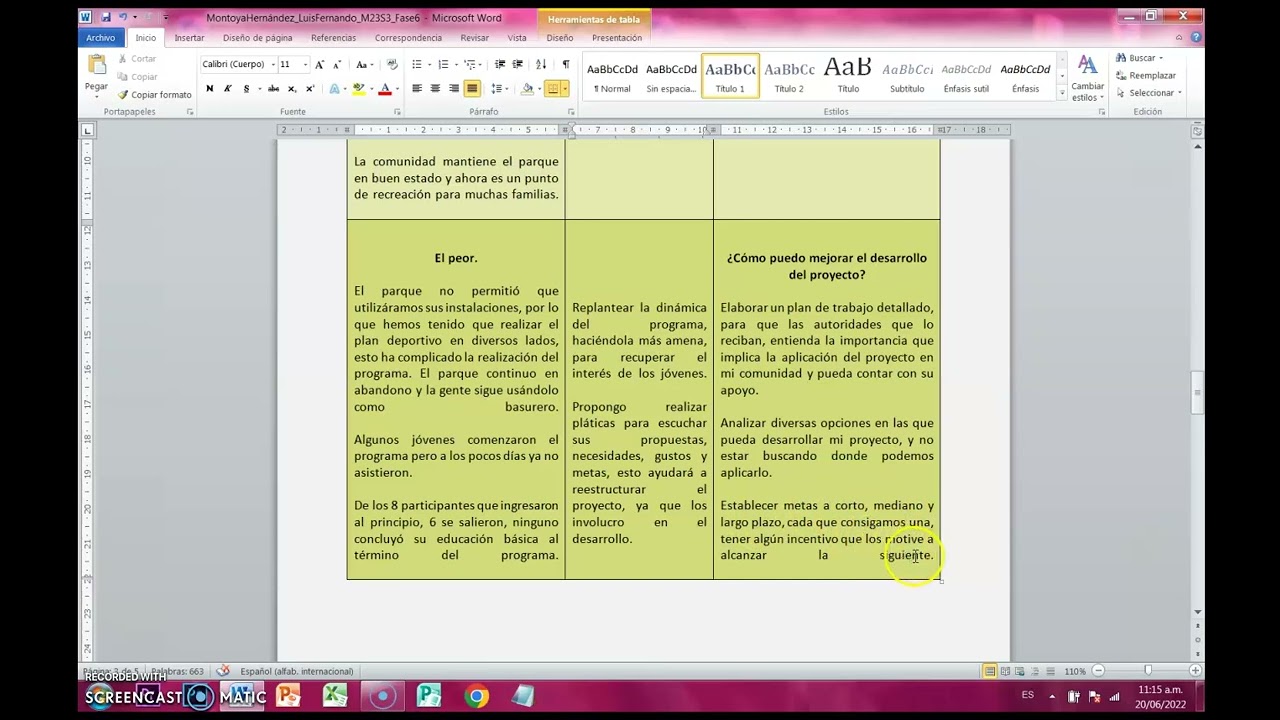This screenshot has width=1280, height=720.
Task: Click the proofing errors icon in status bar
Action: click(222, 671)
